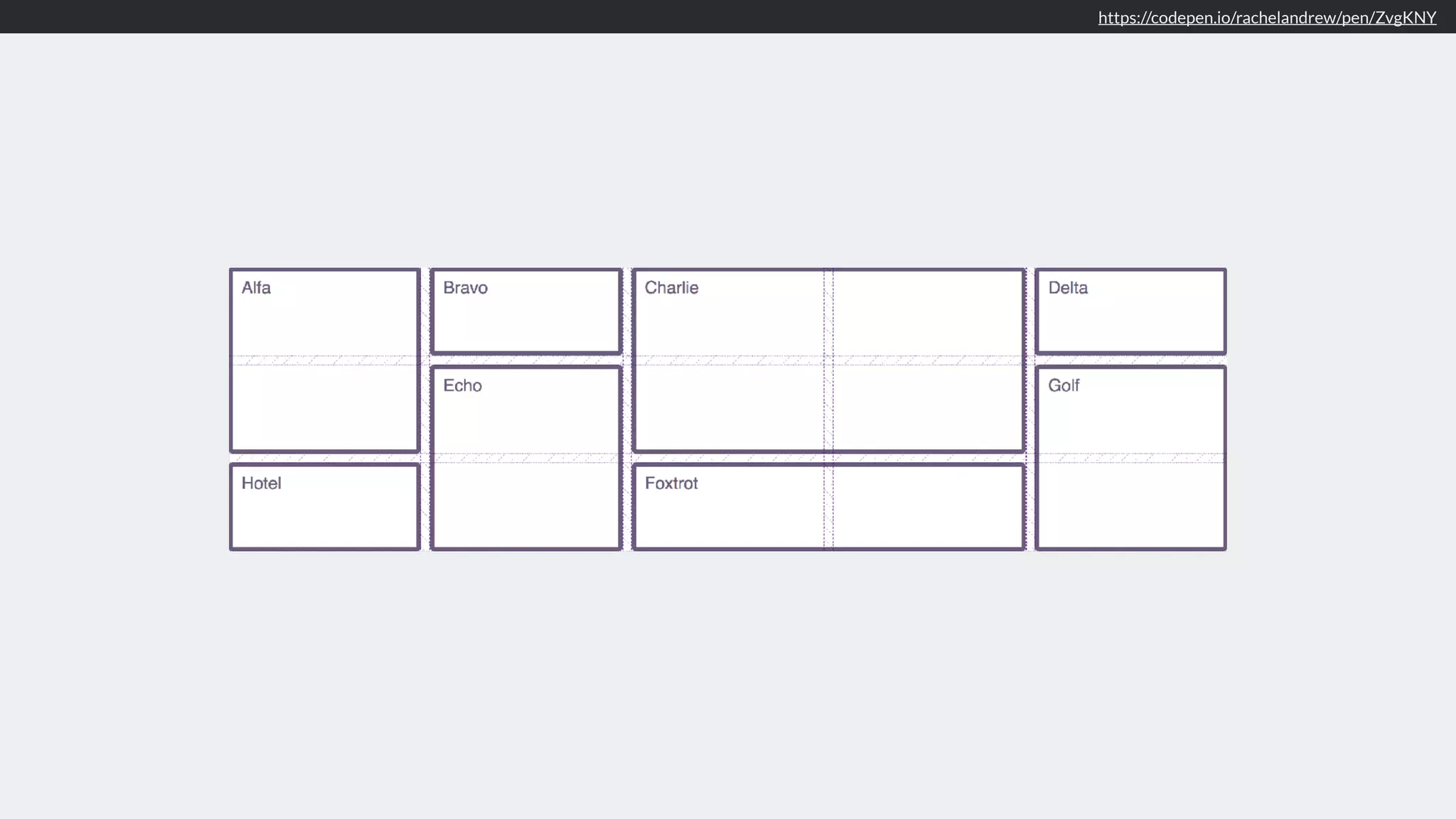
Task: Click the Bravo label text
Action: pyautogui.click(x=465, y=288)
